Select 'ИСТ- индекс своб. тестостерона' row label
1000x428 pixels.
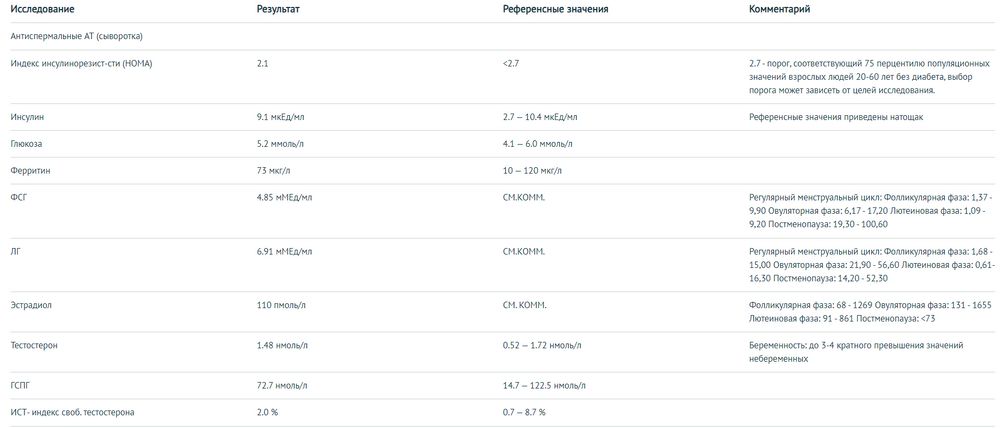72,412
